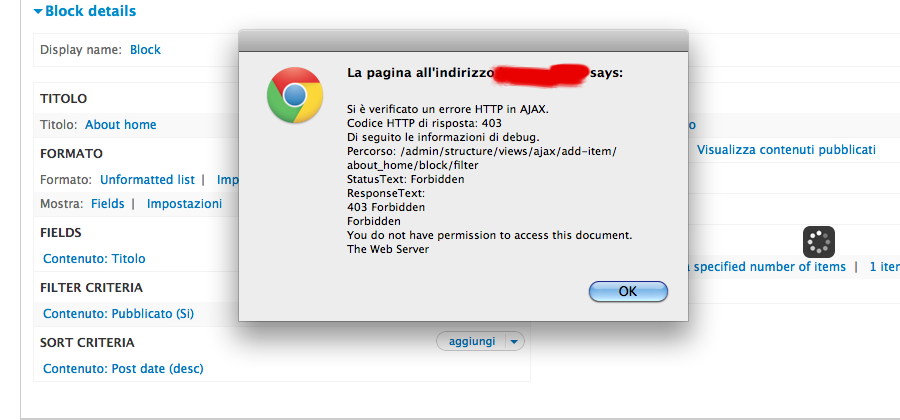Edit the About home title link
This screenshot has height=420, width=900.
point(121,125)
